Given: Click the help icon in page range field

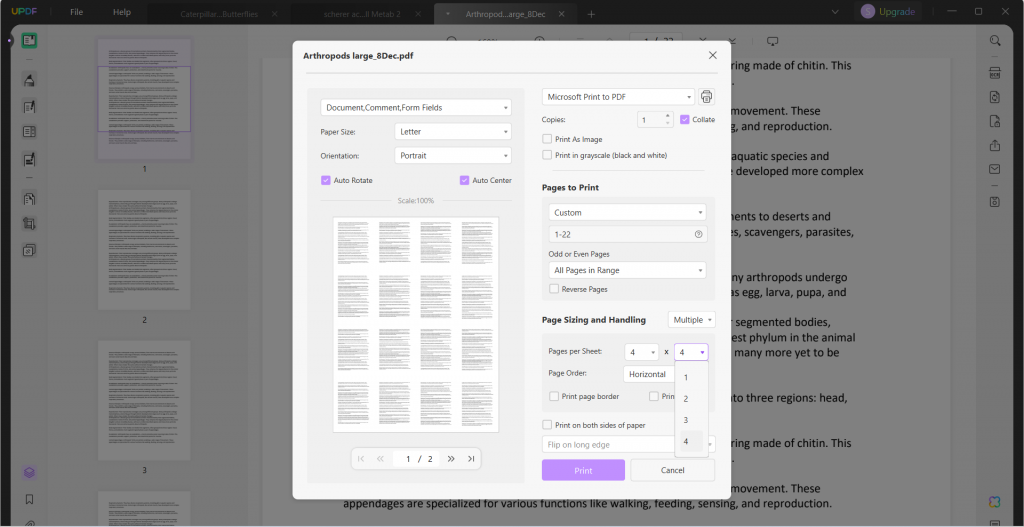Looking at the screenshot, I should point(698,234).
